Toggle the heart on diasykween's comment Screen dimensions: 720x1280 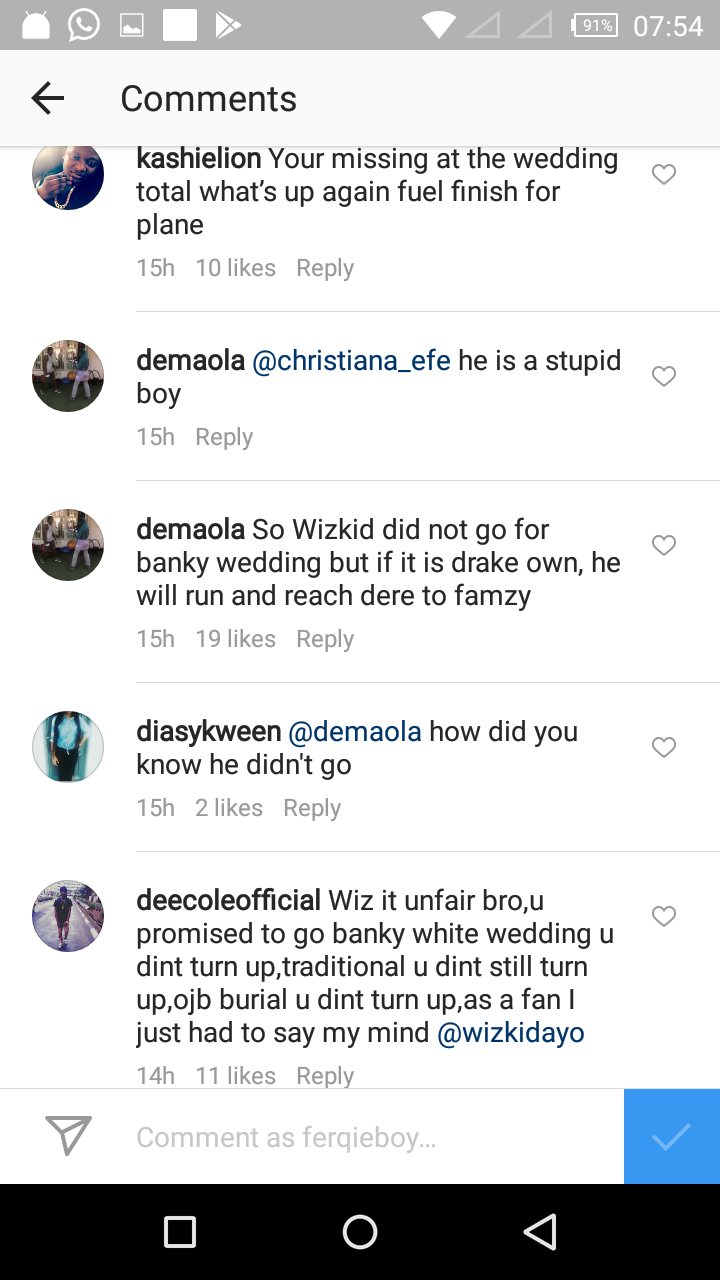pos(663,746)
